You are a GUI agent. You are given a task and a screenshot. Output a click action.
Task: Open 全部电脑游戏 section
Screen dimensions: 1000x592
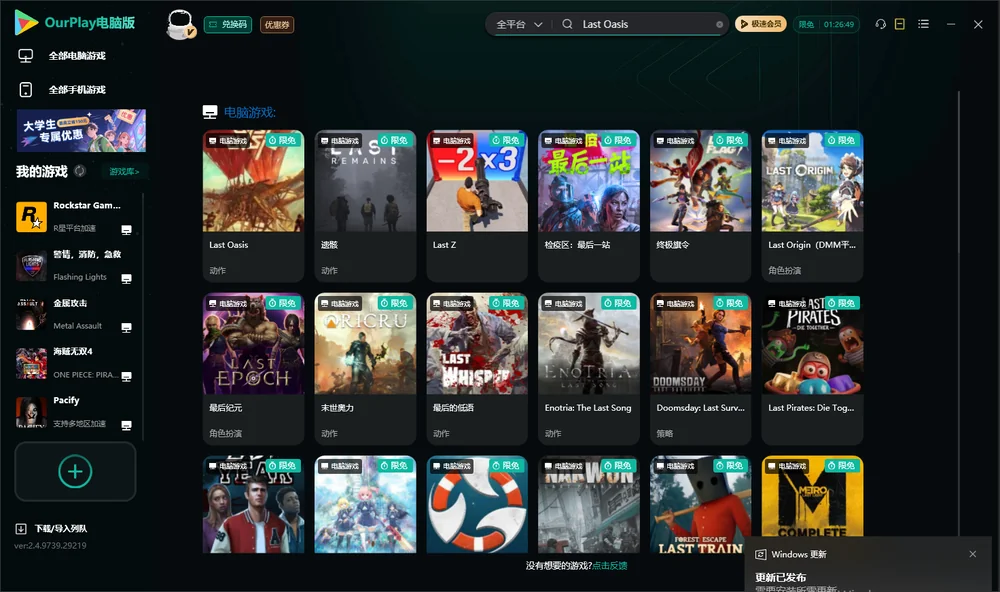click(x=77, y=56)
